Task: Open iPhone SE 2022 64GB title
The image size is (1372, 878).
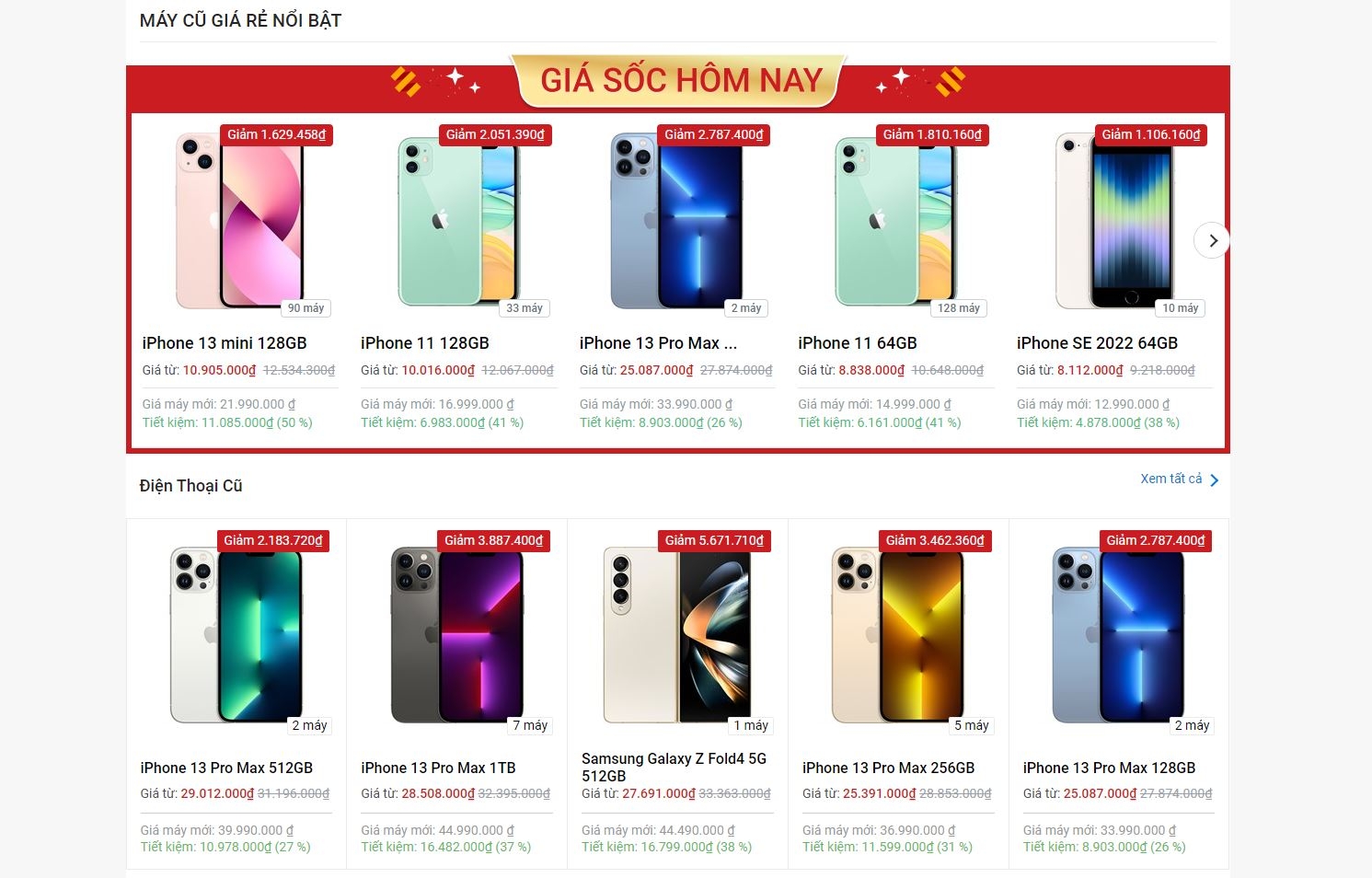Action: [1097, 343]
